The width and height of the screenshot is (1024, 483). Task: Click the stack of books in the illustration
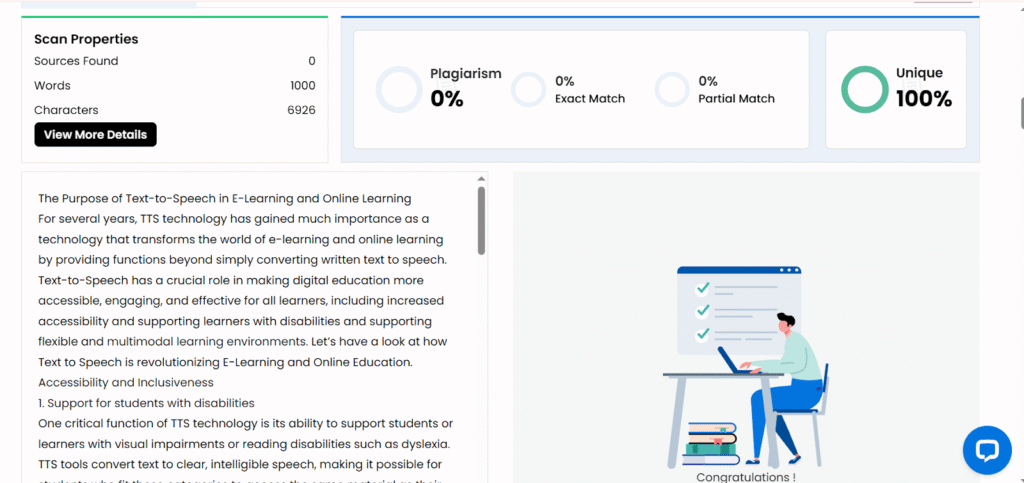[x=710, y=441]
